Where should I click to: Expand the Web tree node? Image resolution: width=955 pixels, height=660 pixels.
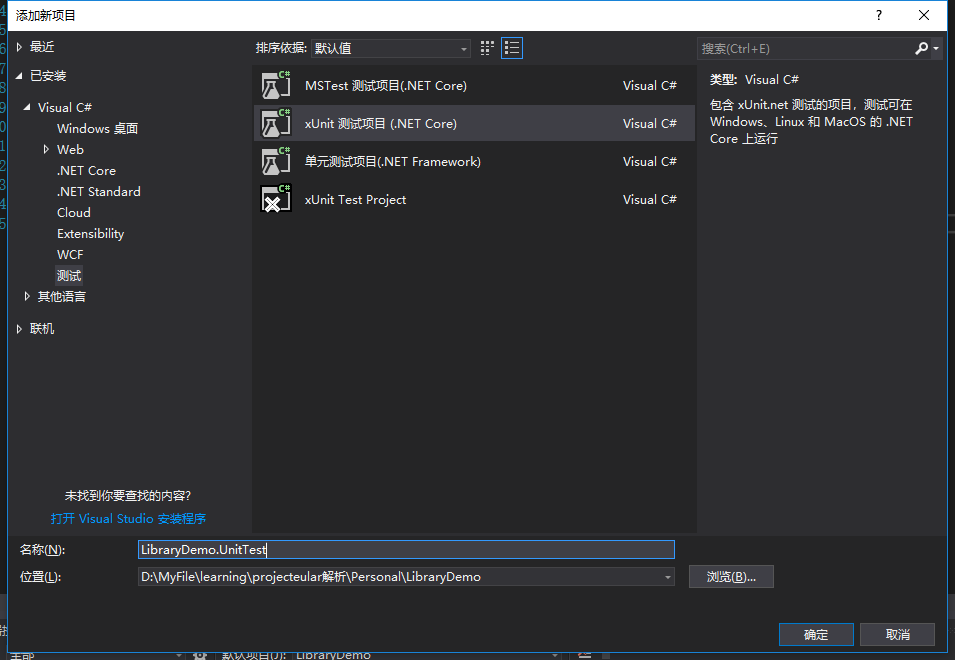click(x=46, y=149)
